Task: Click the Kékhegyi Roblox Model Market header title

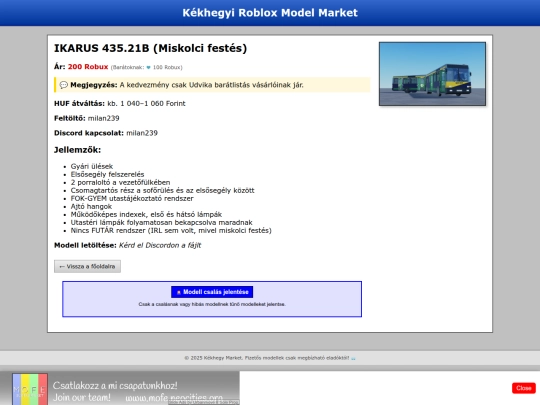Action: click(270, 13)
